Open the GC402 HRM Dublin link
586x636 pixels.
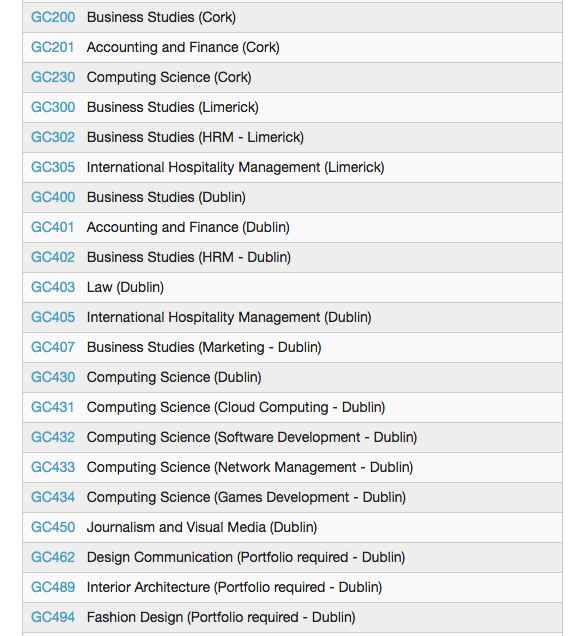click(x=53, y=258)
